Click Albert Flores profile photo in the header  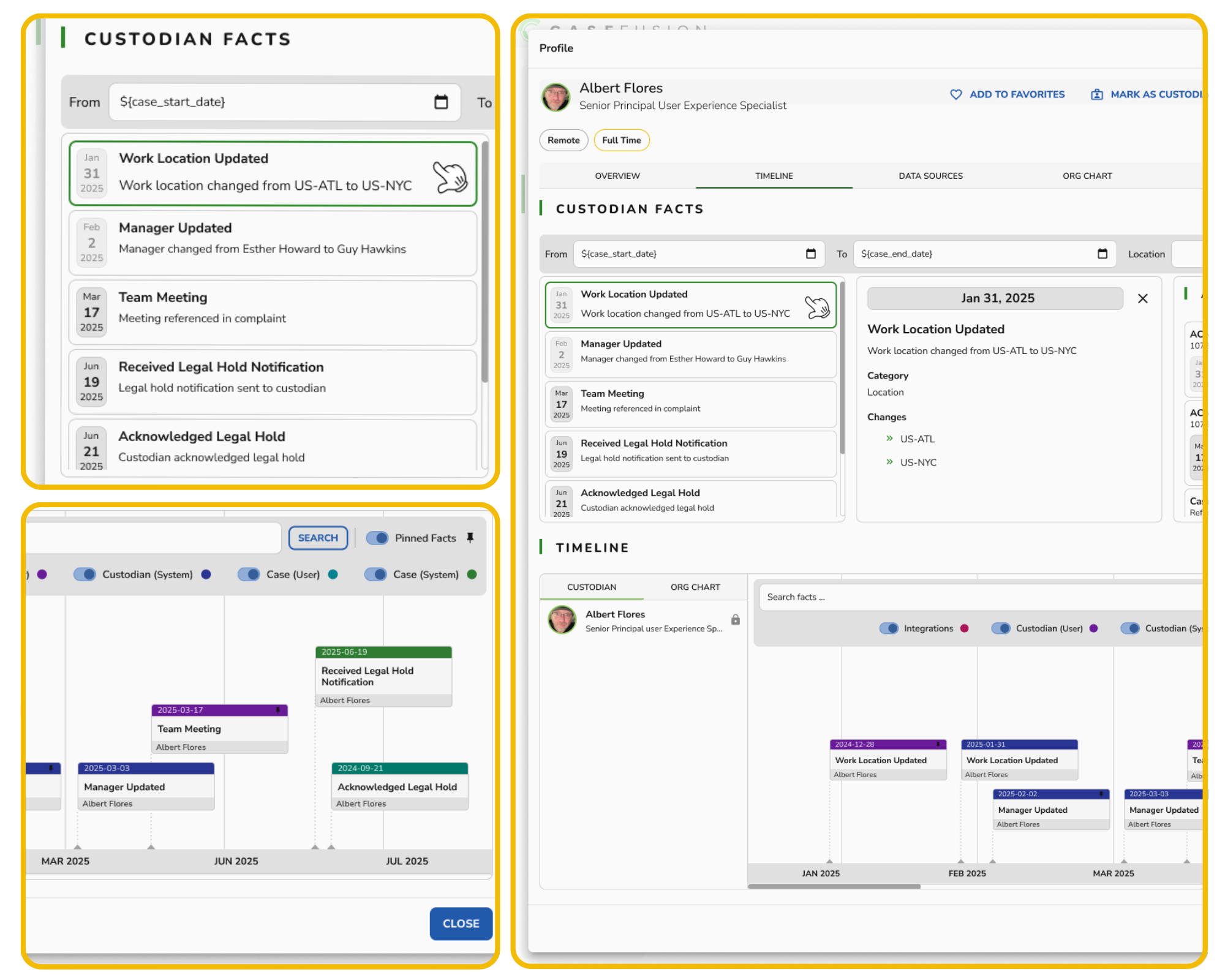pyautogui.click(x=556, y=97)
